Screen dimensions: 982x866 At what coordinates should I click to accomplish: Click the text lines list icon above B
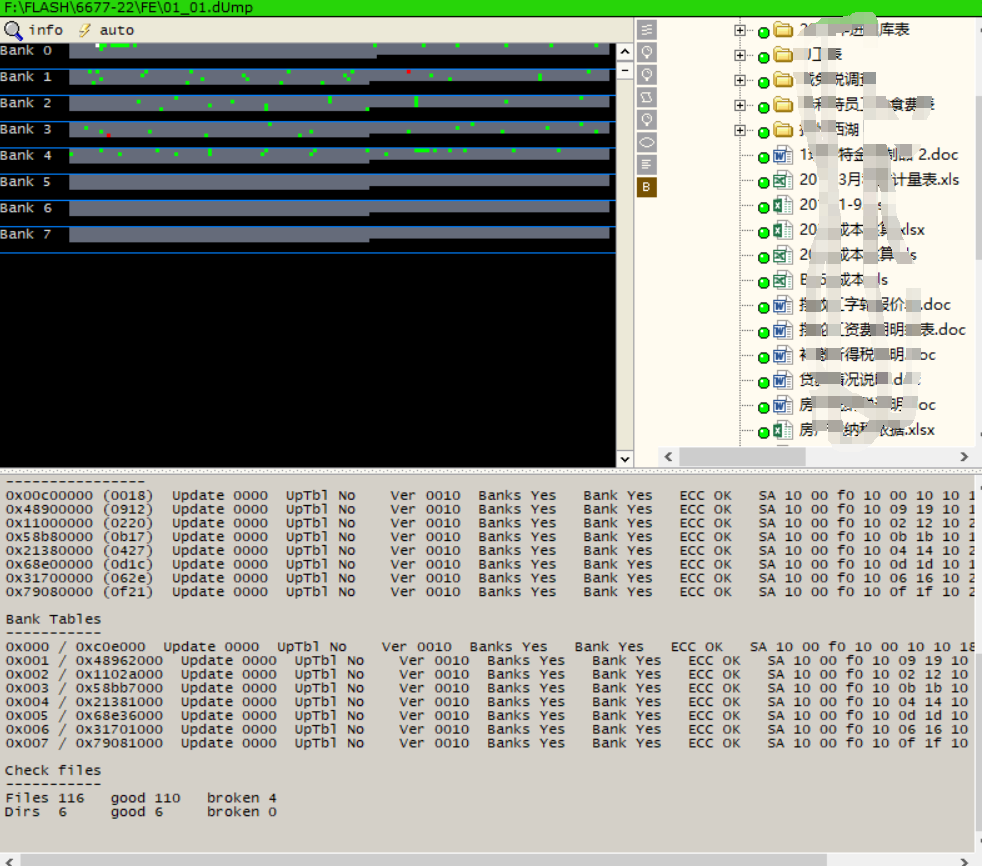pyautogui.click(x=646, y=165)
